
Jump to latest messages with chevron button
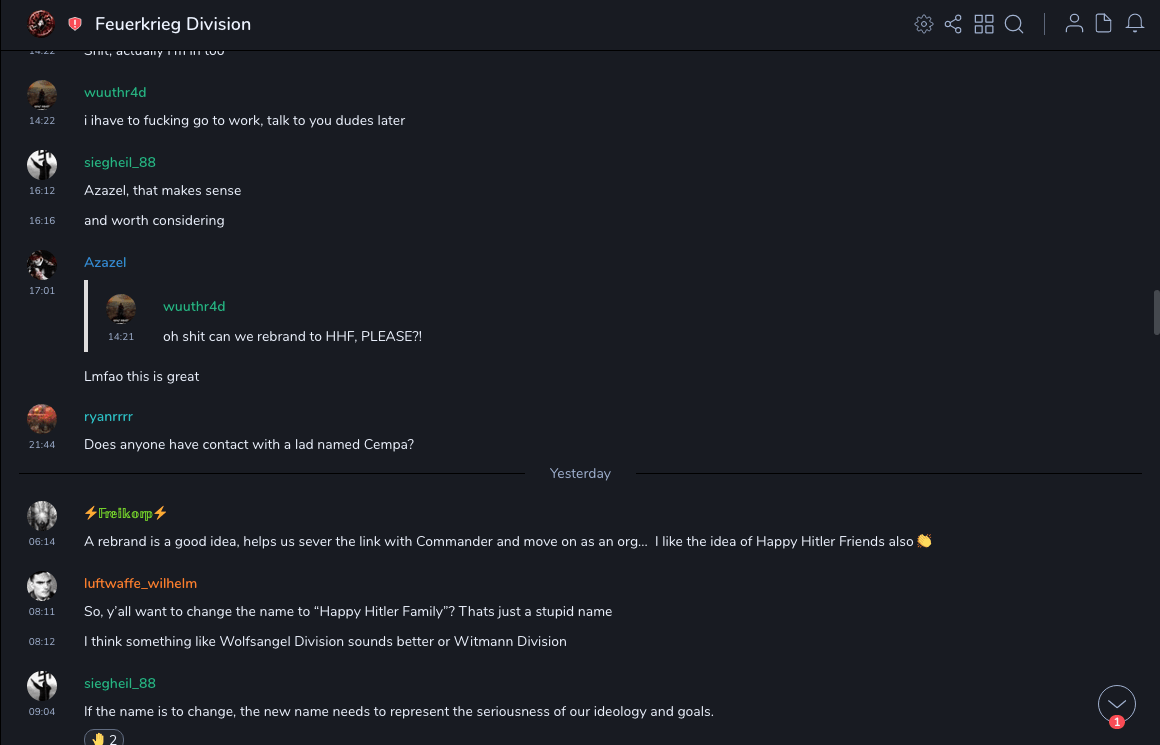[1117, 704]
